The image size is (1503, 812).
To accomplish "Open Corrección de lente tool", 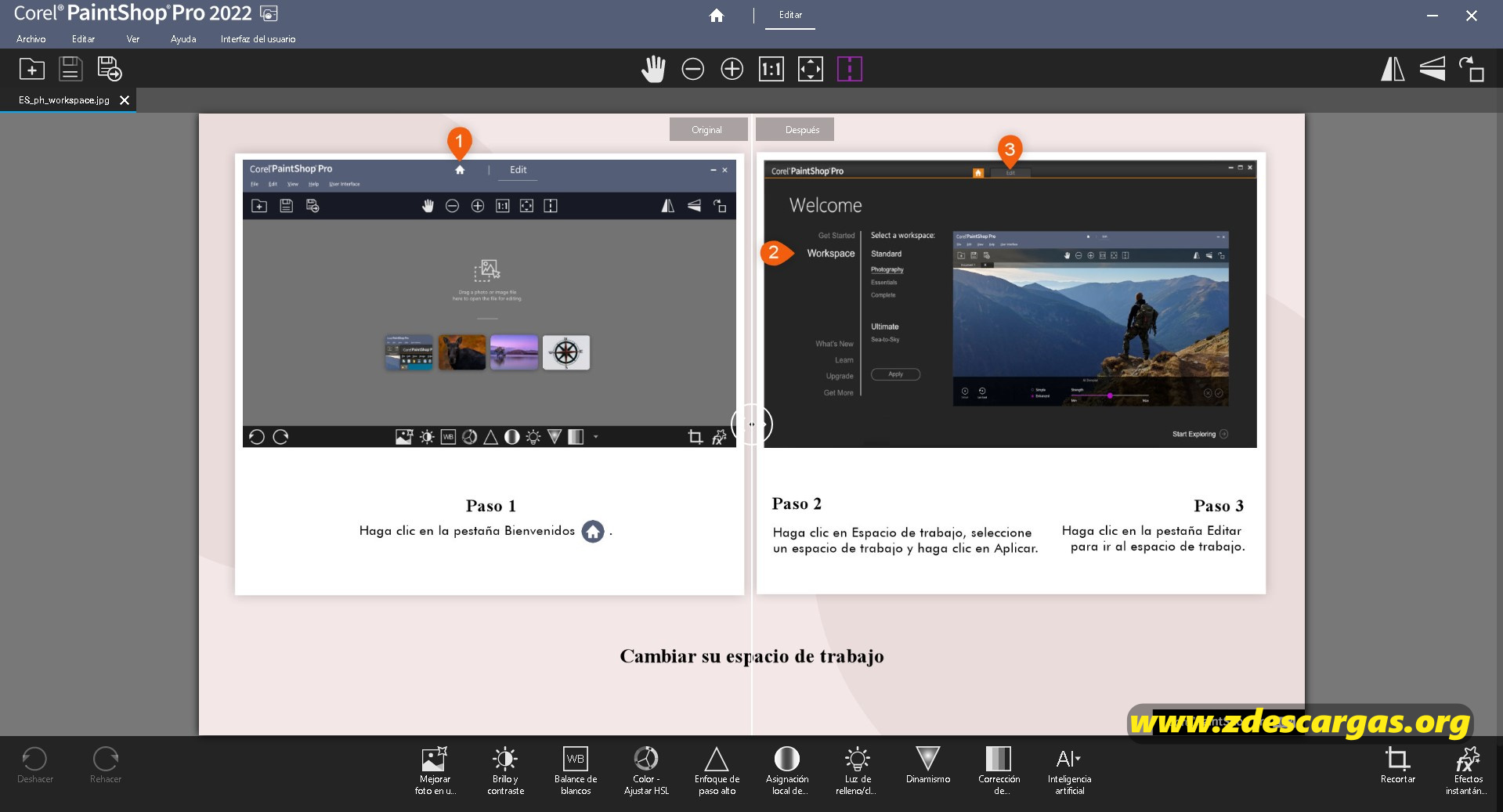I will 999,770.
